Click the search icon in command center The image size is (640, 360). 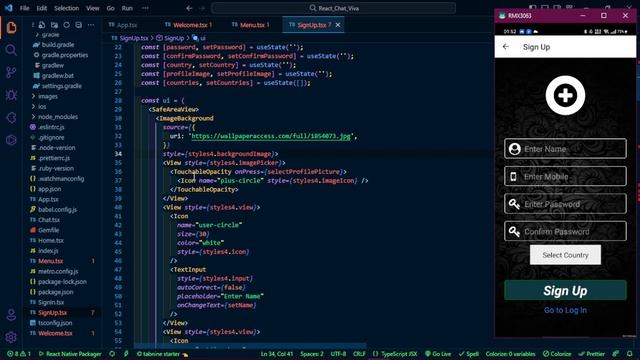pos(313,8)
